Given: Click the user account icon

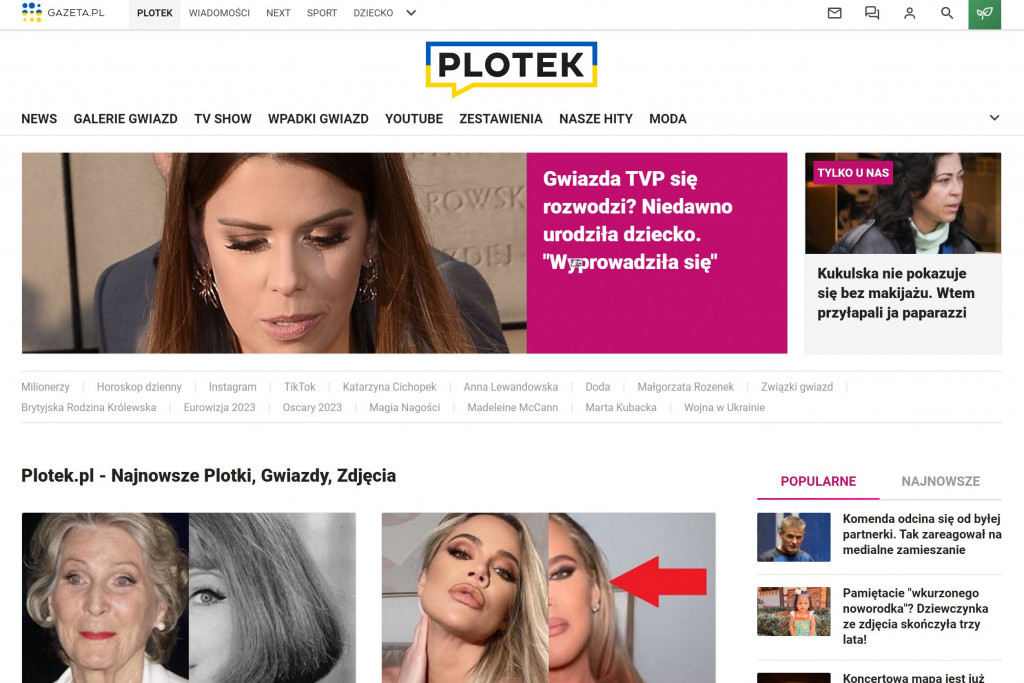Looking at the screenshot, I should pos(909,13).
